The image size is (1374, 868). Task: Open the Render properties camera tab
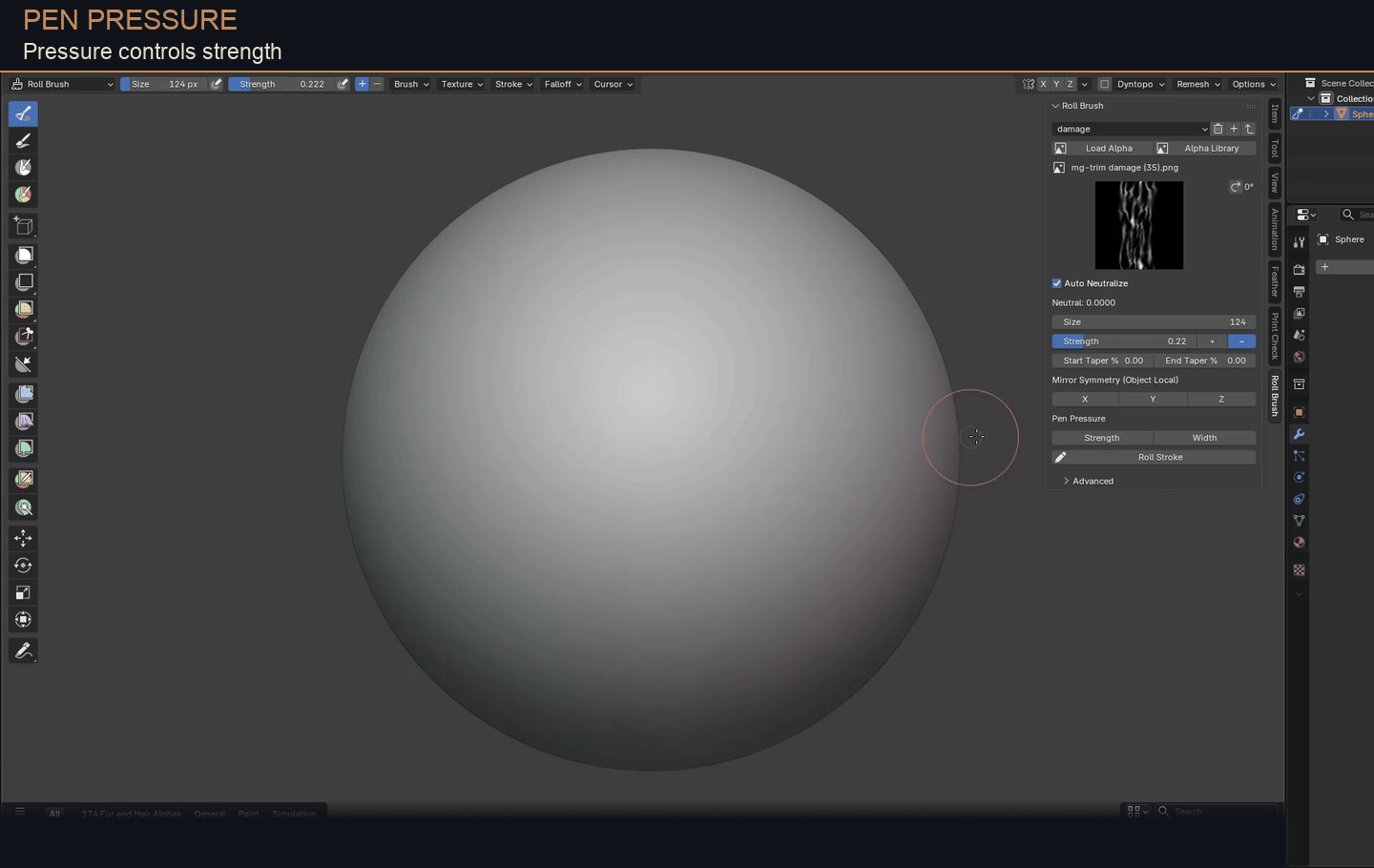point(1299,270)
